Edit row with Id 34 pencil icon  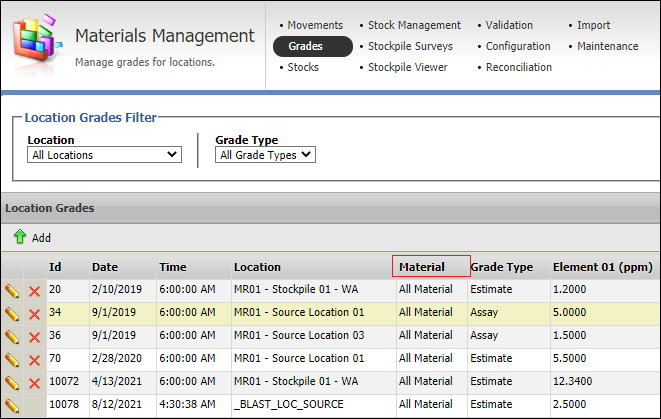12,314
